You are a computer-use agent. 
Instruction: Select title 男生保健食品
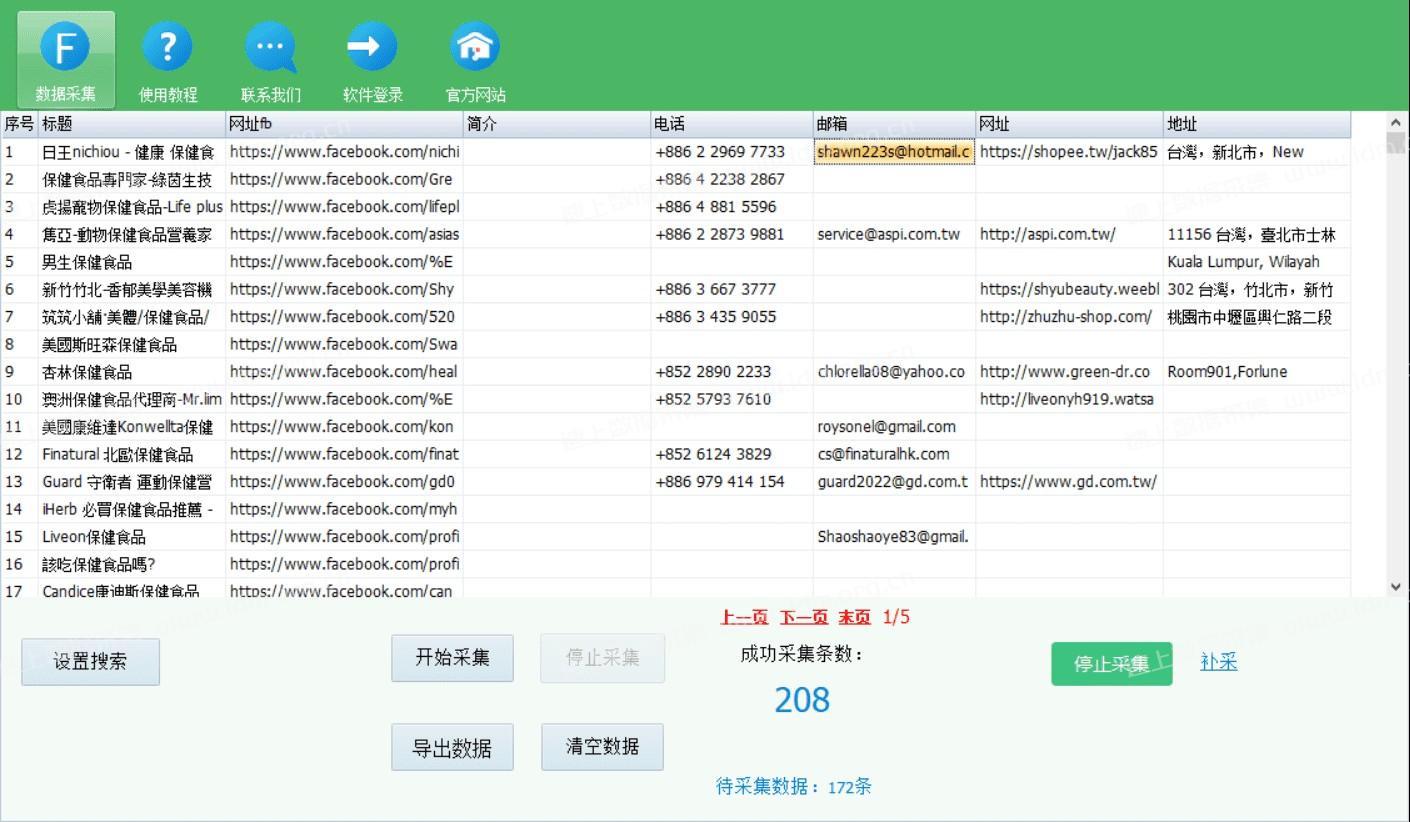(131, 262)
